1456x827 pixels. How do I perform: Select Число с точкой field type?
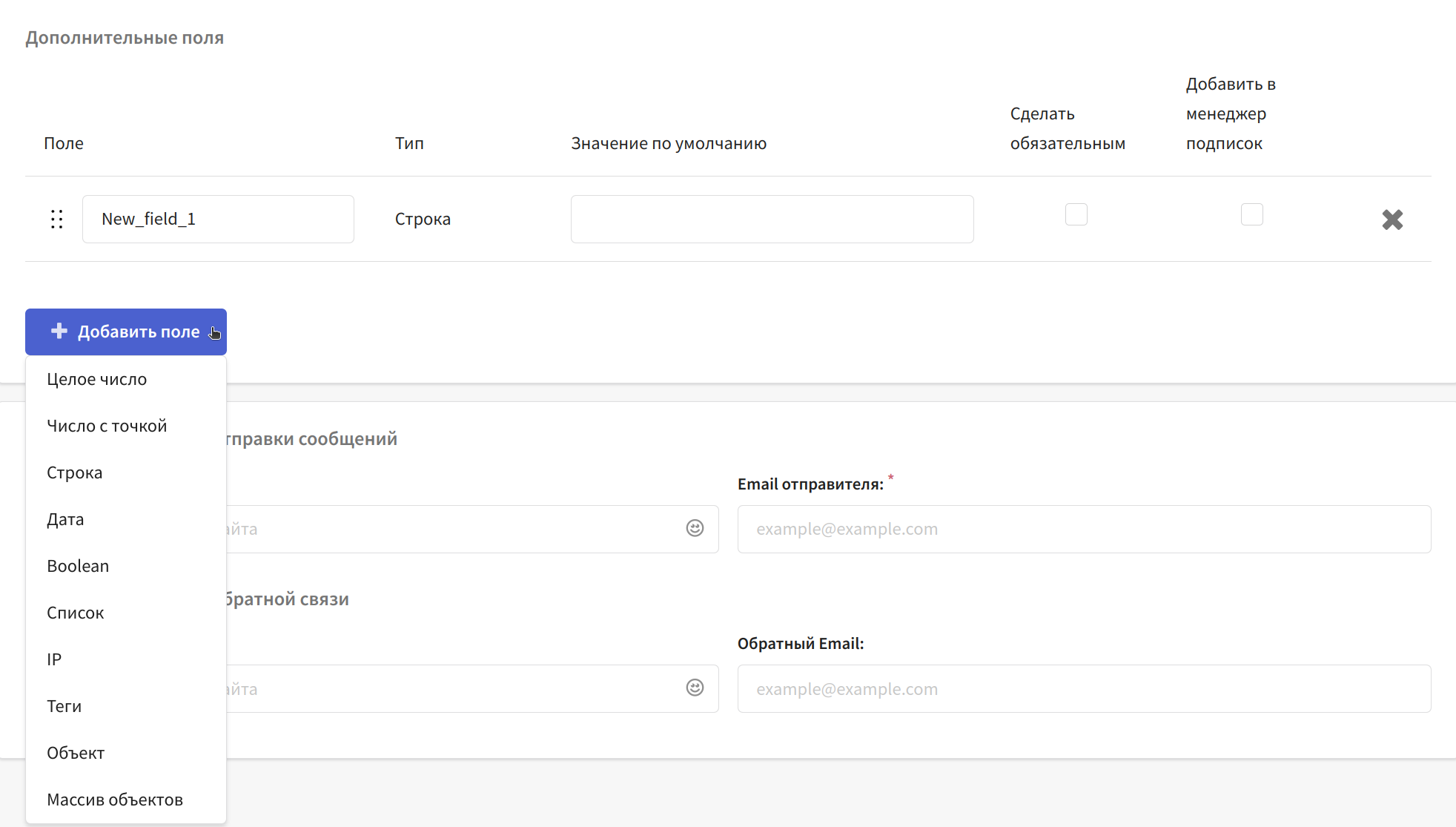tap(126, 426)
